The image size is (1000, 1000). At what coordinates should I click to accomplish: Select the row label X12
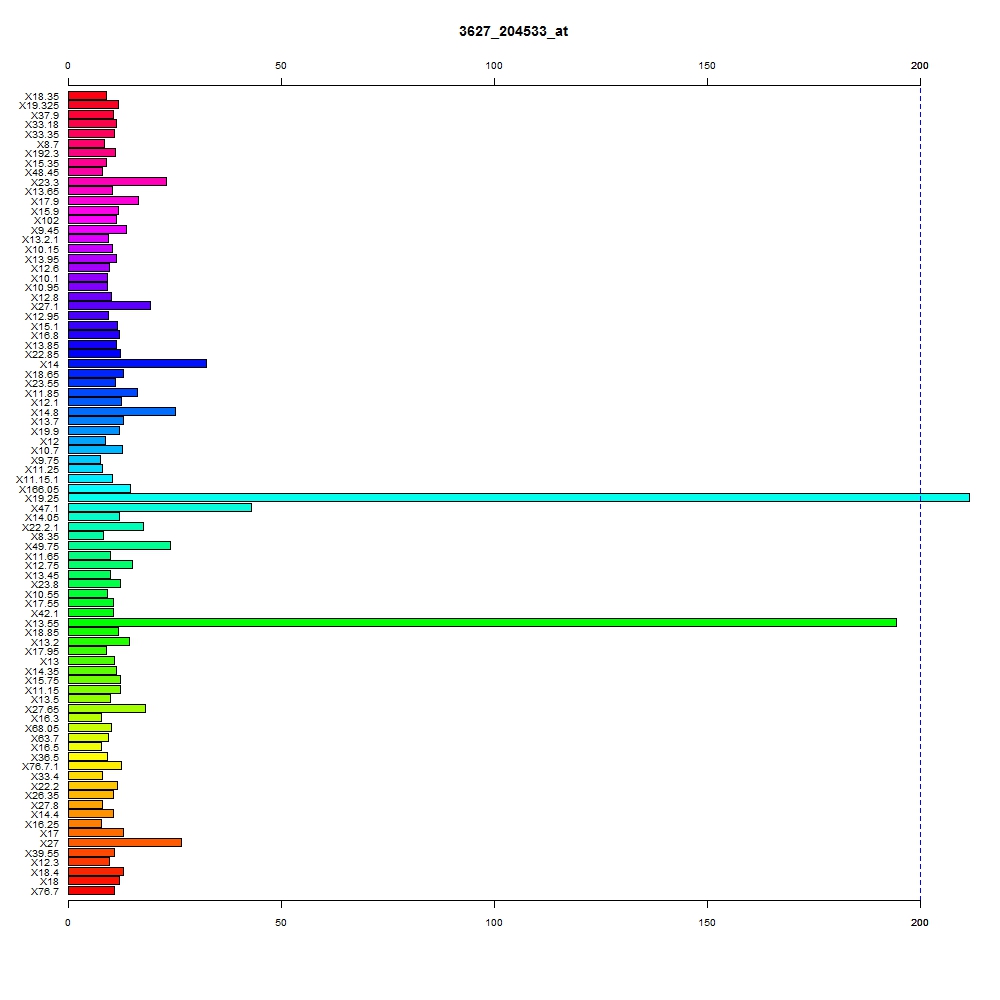pyautogui.click(x=50, y=441)
